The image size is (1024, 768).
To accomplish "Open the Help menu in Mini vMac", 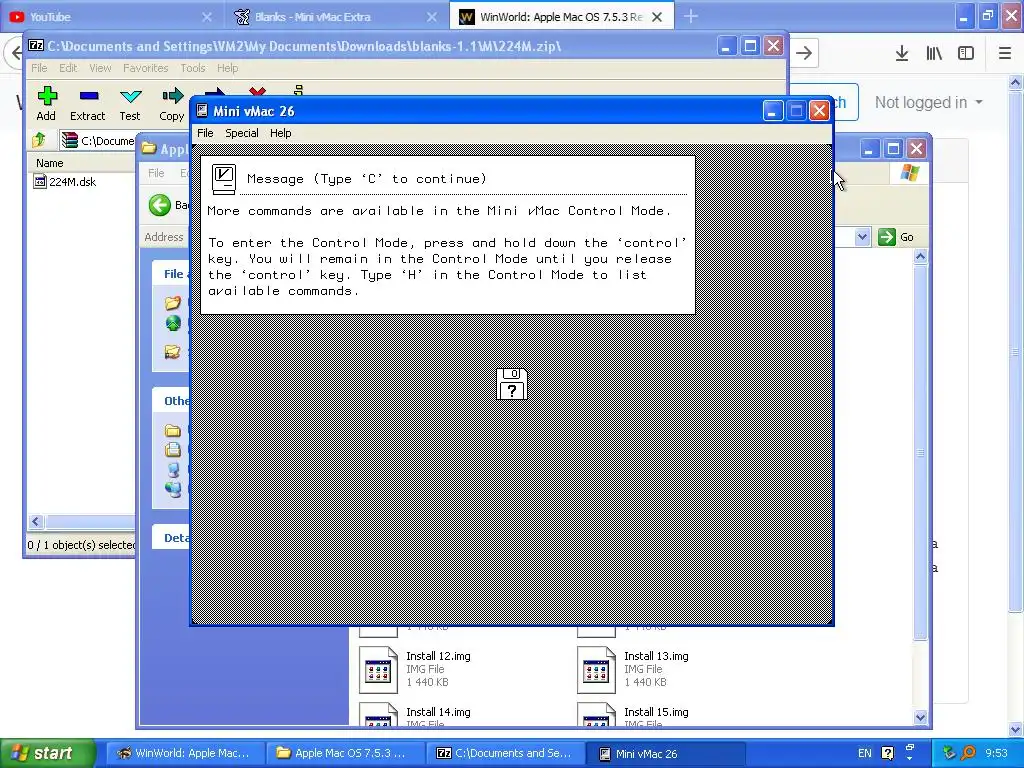I will click(281, 133).
